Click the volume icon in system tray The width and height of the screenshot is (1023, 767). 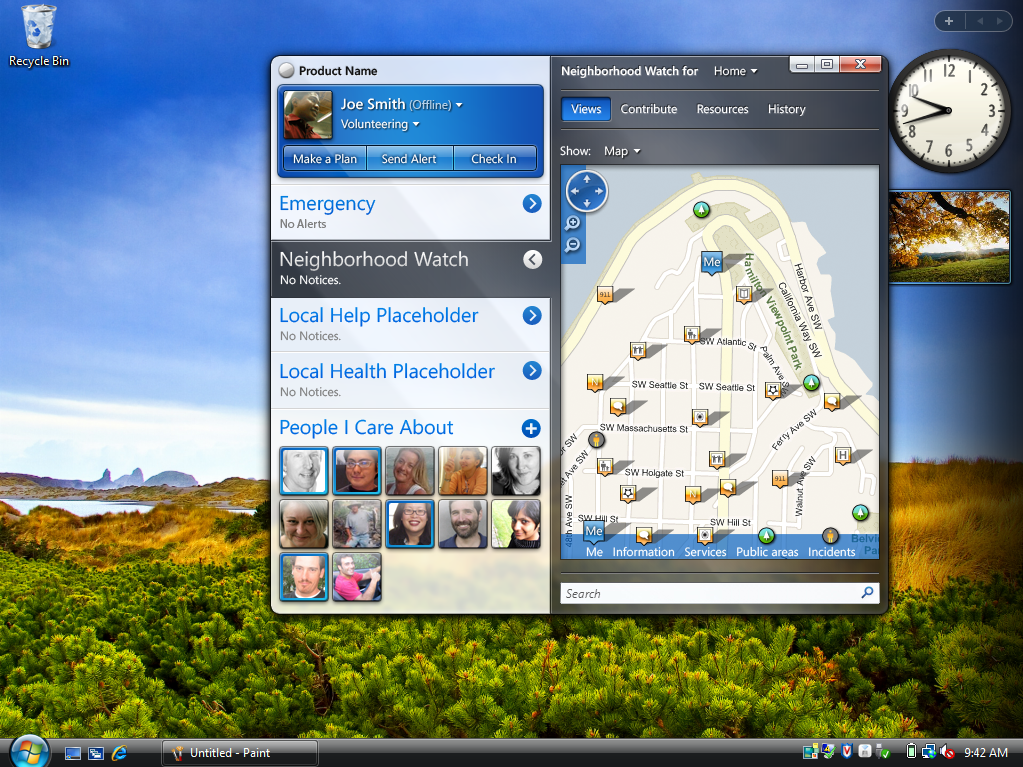tap(947, 752)
